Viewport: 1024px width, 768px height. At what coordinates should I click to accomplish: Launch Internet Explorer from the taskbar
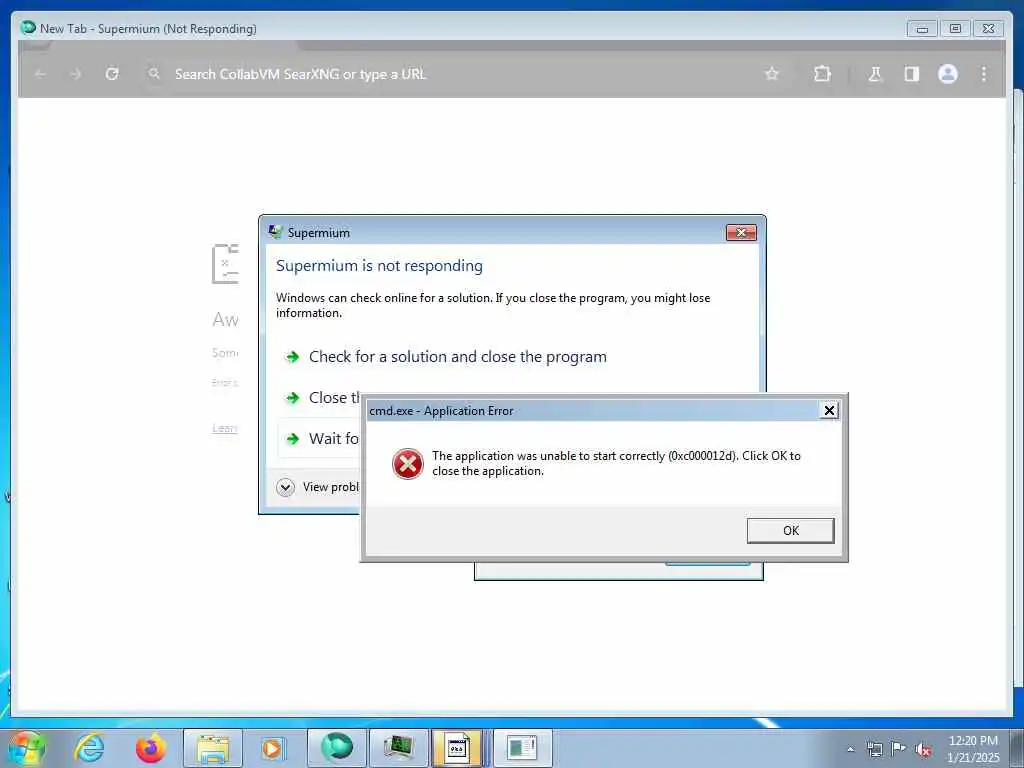click(89, 748)
